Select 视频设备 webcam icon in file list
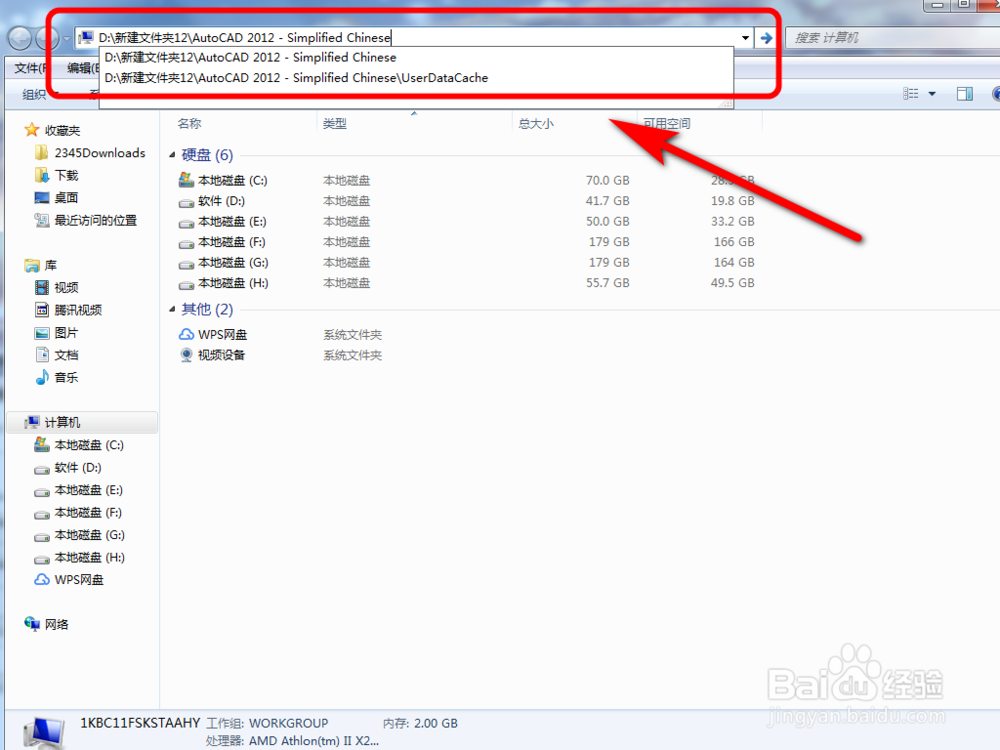1000x750 pixels. 186,355
